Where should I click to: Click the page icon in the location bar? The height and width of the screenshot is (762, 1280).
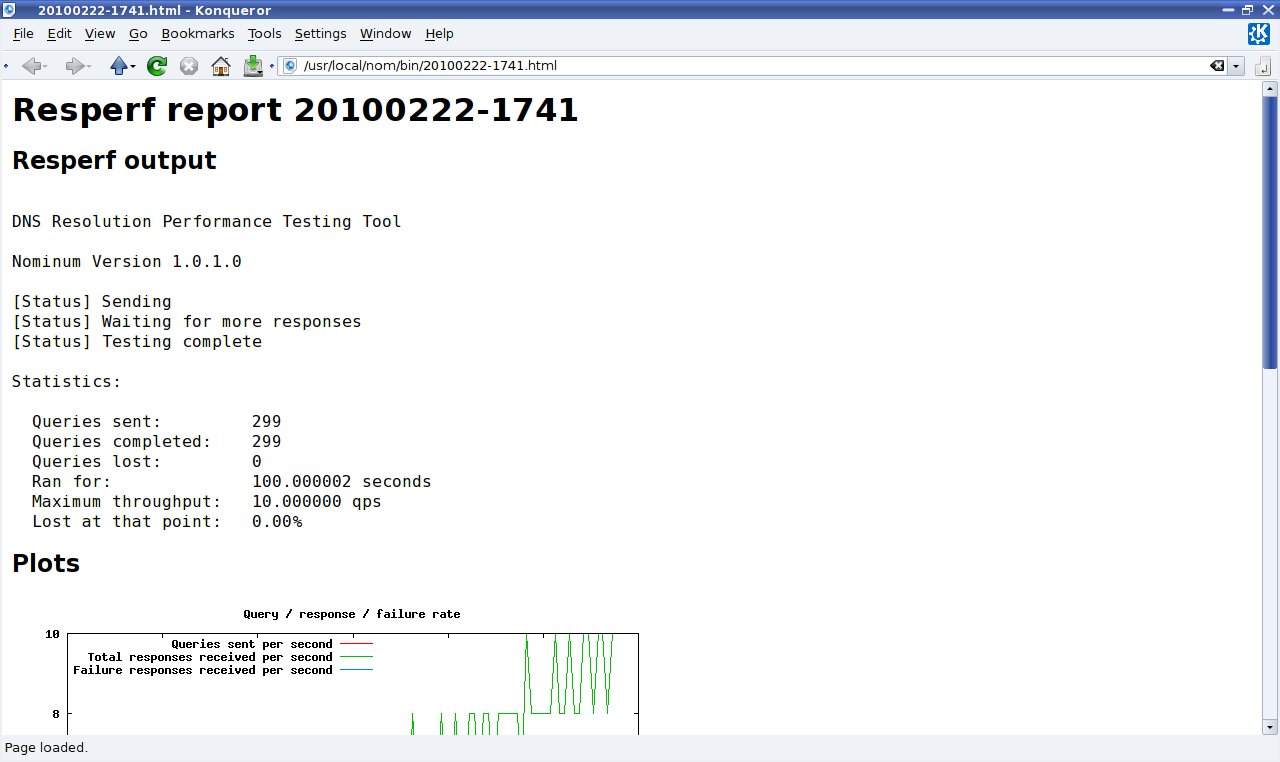[x=291, y=66]
